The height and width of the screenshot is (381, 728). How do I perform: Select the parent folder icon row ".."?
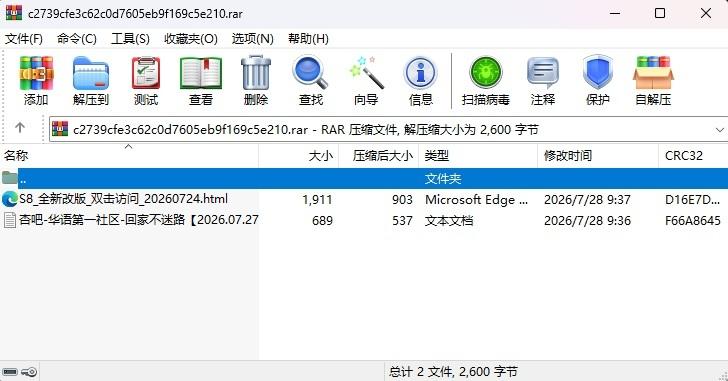click(x=9, y=178)
